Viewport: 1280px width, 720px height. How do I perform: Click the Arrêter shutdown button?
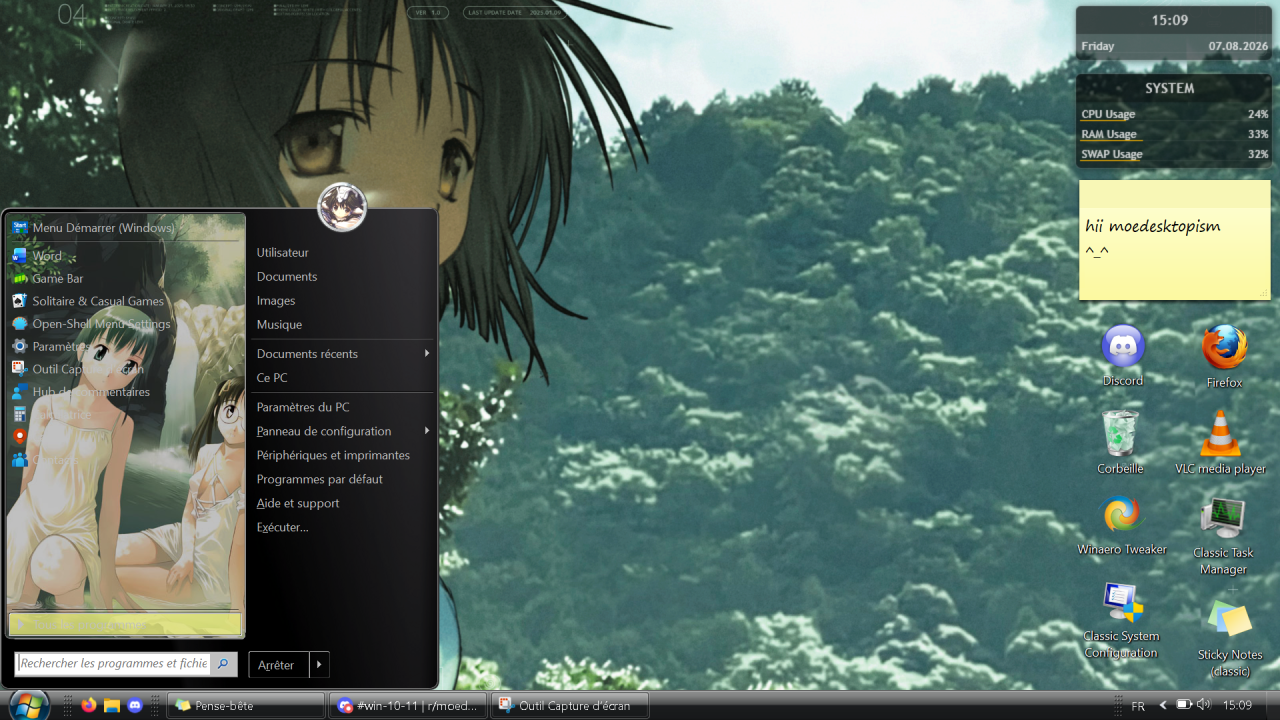(x=279, y=665)
